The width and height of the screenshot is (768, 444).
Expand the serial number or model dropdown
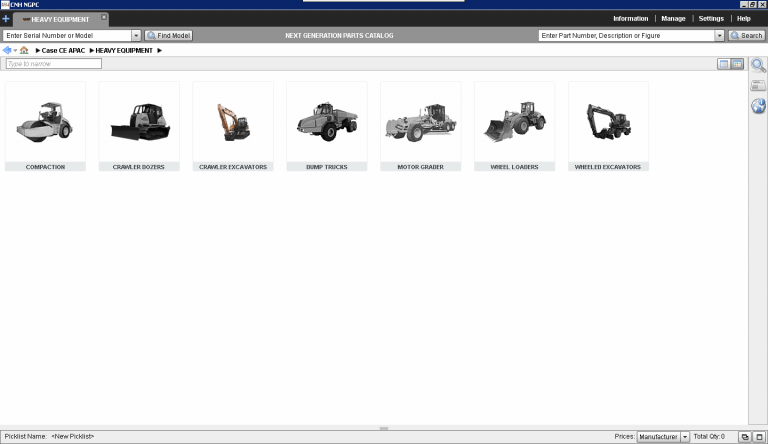136,36
